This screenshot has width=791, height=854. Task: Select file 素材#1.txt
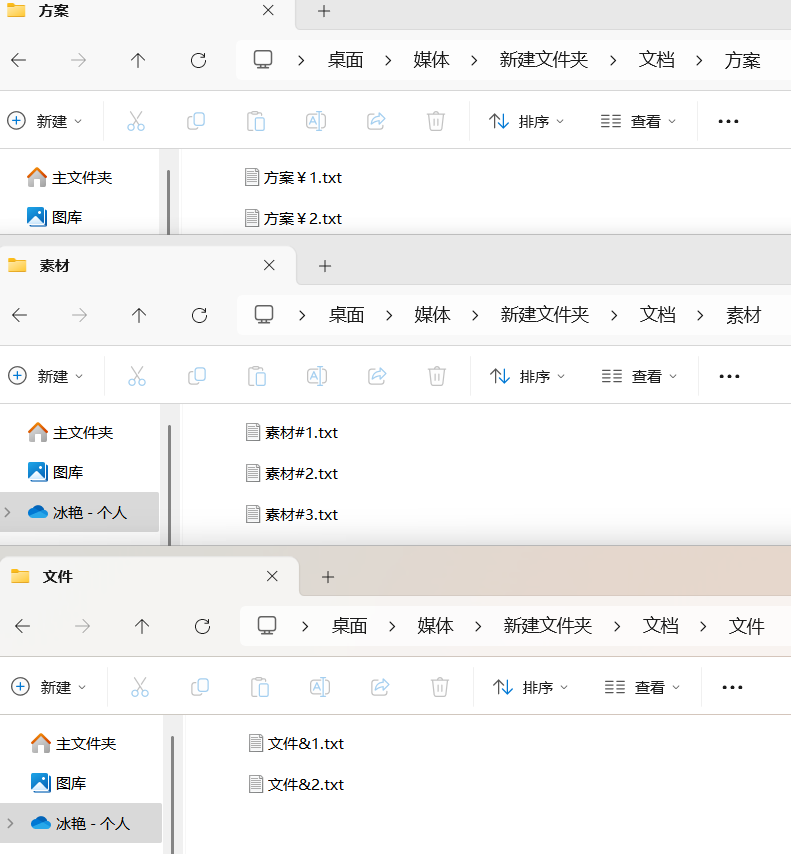[292, 432]
